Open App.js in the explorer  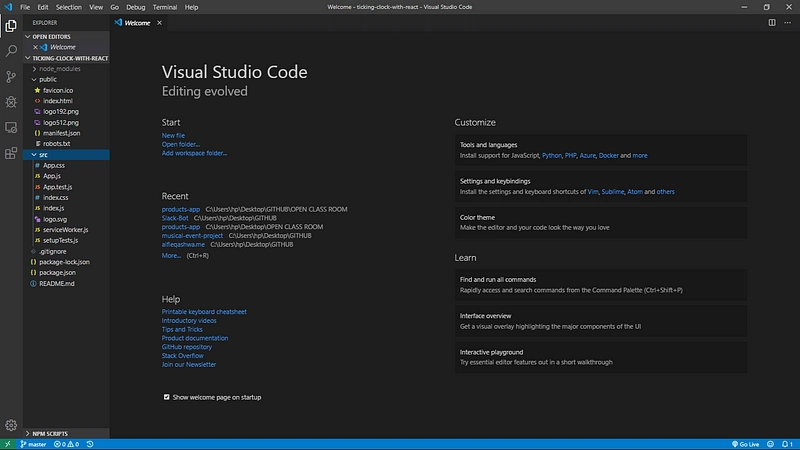click(x=52, y=176)
